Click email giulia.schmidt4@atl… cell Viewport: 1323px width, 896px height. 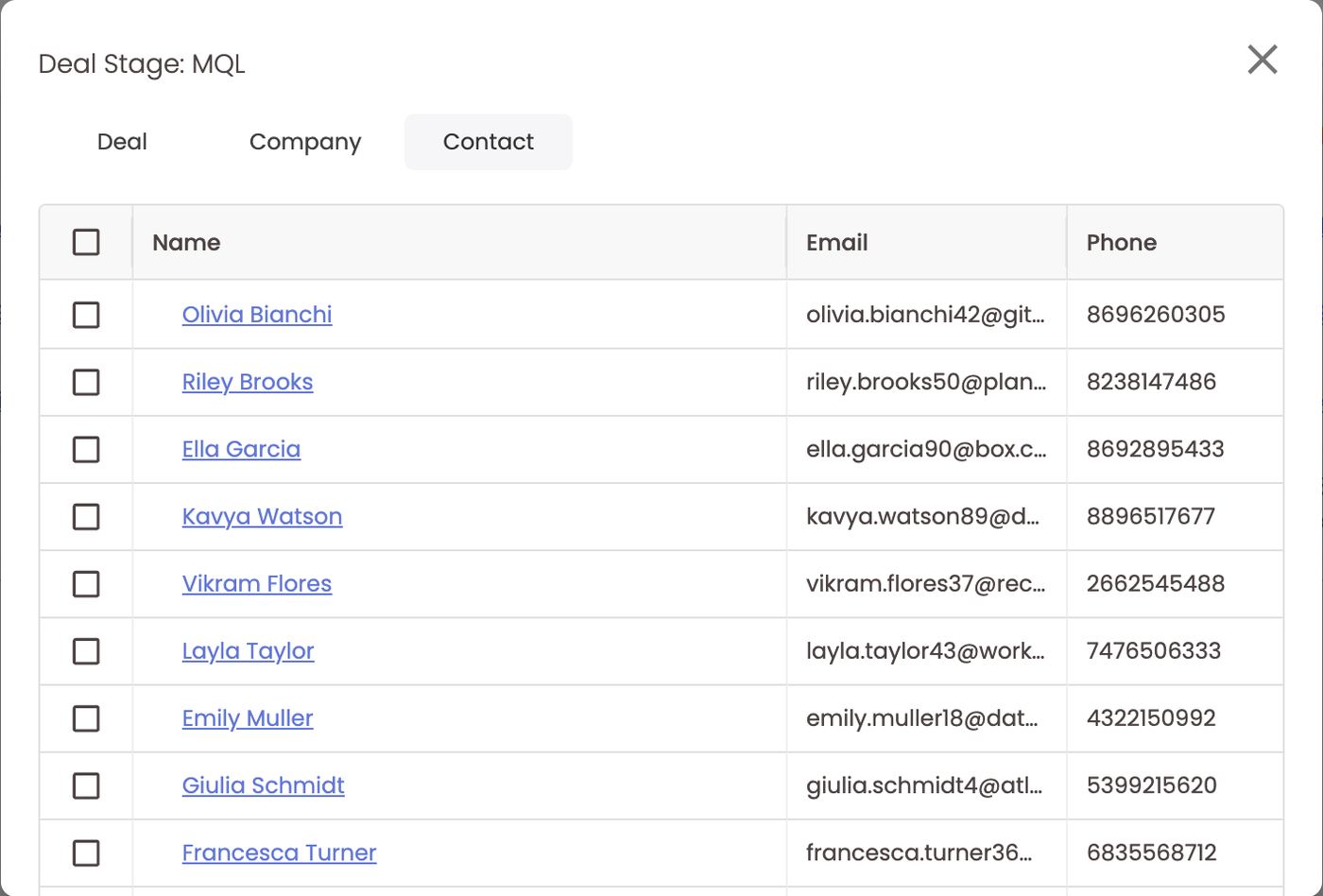[x=924, y=785]
